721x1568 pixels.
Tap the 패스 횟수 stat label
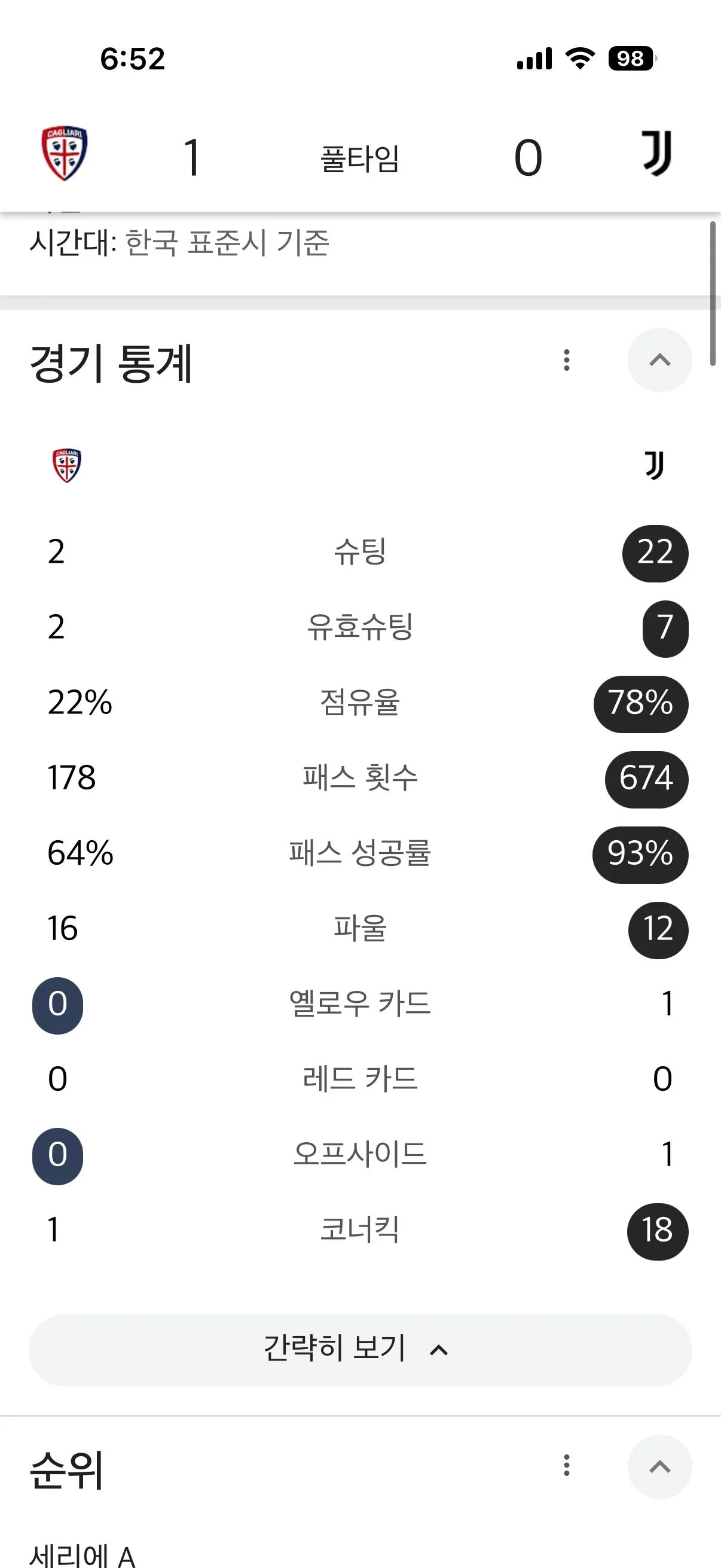click(x=359, y=778)
